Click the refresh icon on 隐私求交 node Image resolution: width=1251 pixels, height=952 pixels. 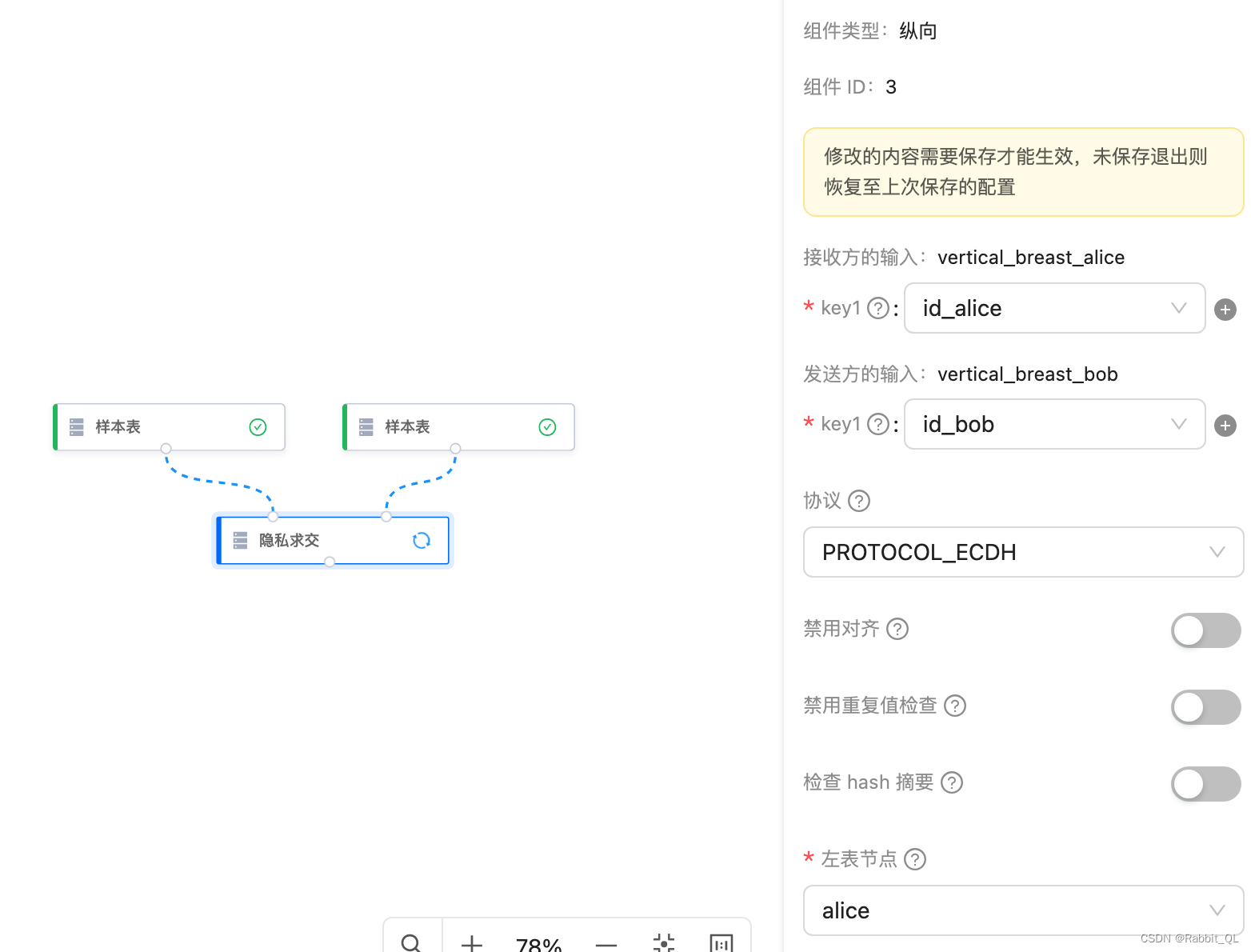coord(422,540)
